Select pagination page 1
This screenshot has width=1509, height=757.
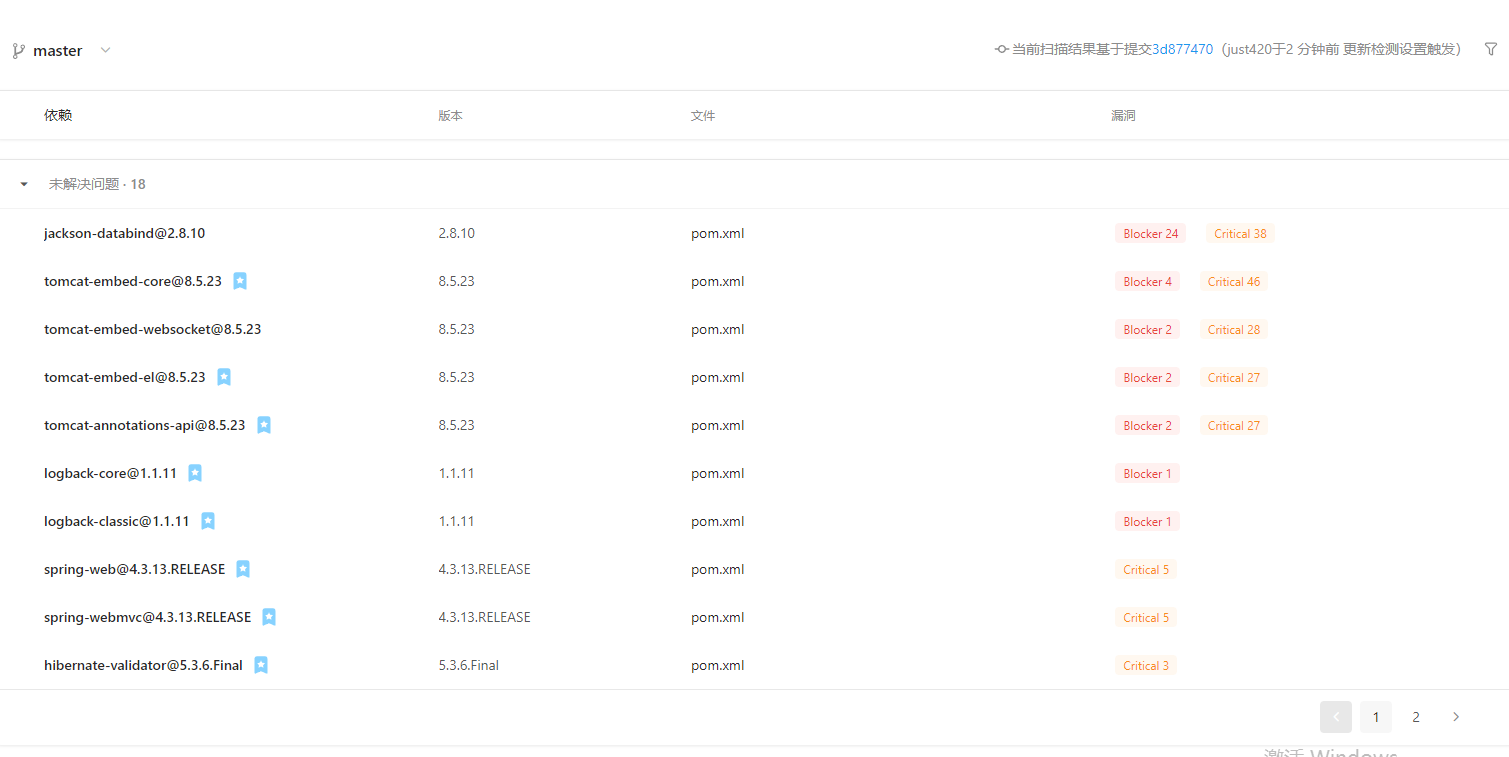point(1376,717)
